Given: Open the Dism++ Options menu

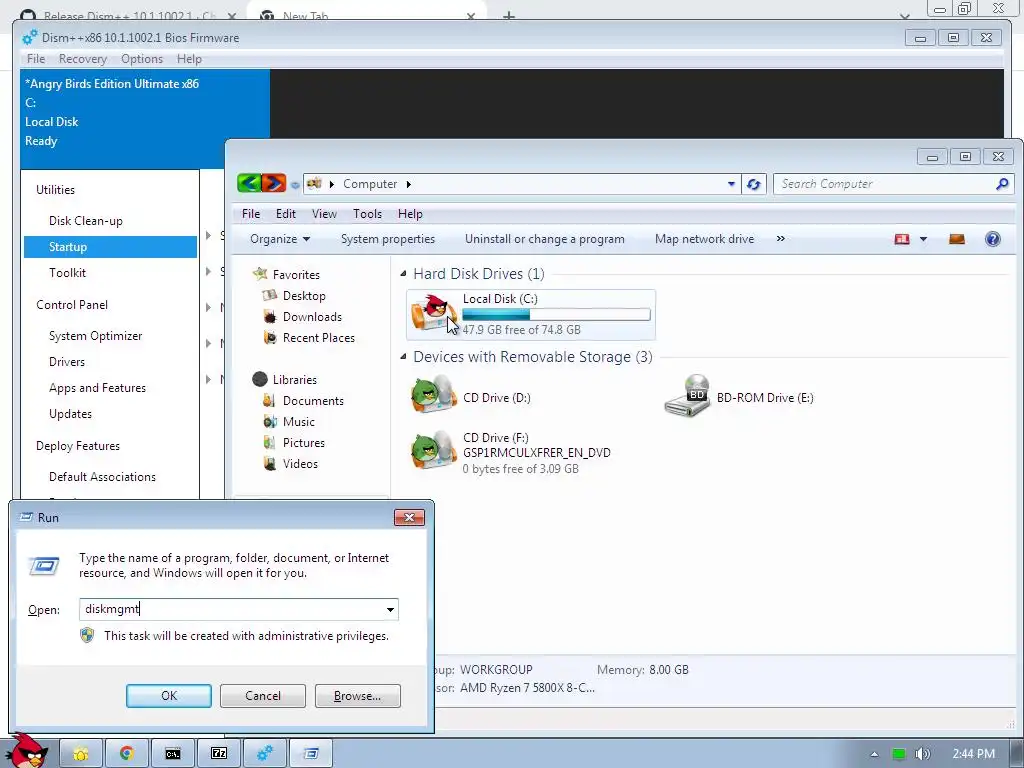Looking at the screenshot, I should pyautogui.click(x=142, y=59).
